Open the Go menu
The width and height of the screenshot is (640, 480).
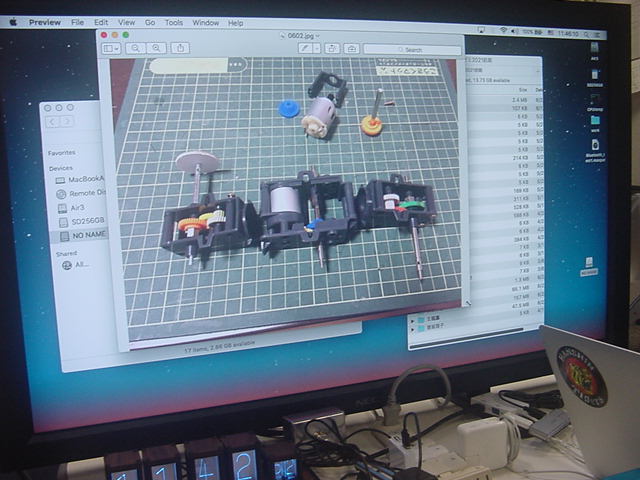click(x=150, y=23)
